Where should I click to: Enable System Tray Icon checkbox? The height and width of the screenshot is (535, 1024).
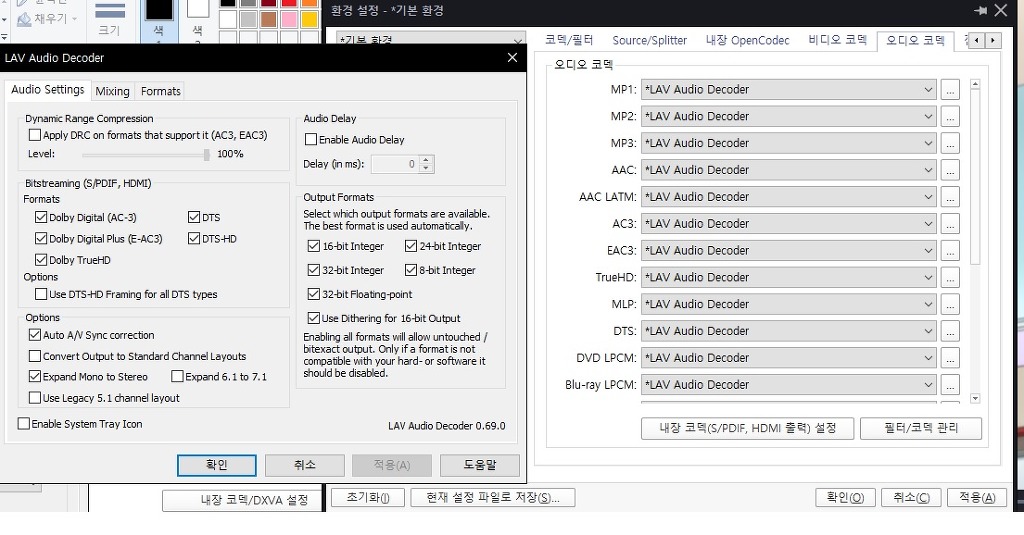click(24, 423)
